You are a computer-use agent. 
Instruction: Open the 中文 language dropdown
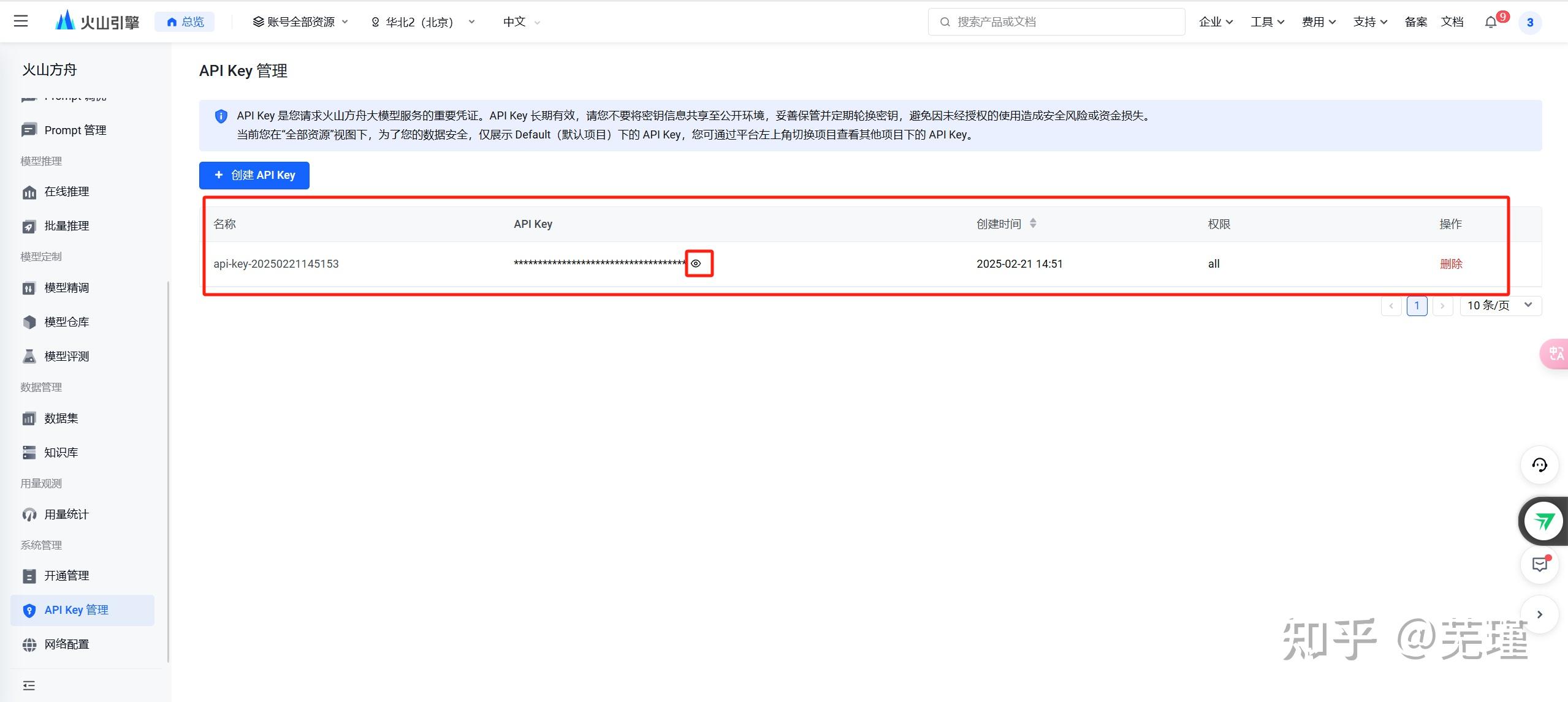click(519, 21)
